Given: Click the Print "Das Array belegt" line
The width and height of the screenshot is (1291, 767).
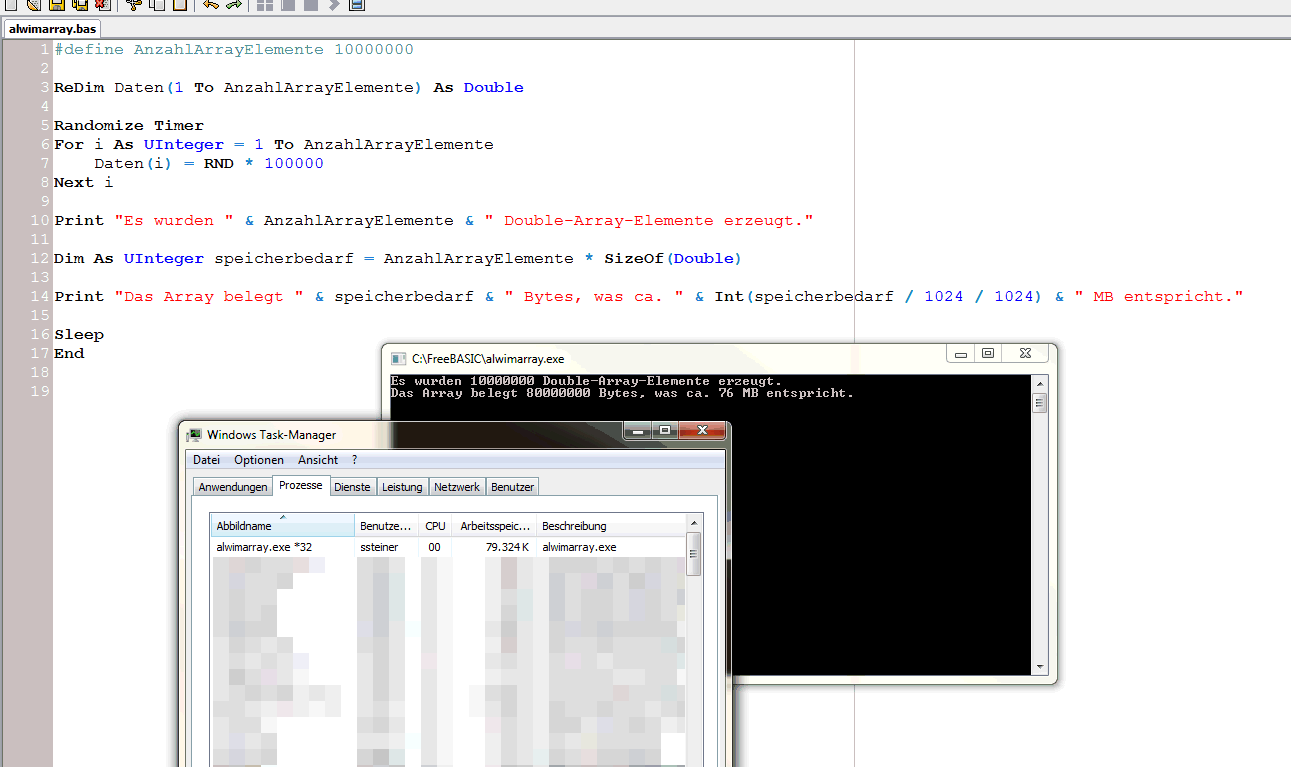Looking at the screenshot, I should tap(649, 296).
